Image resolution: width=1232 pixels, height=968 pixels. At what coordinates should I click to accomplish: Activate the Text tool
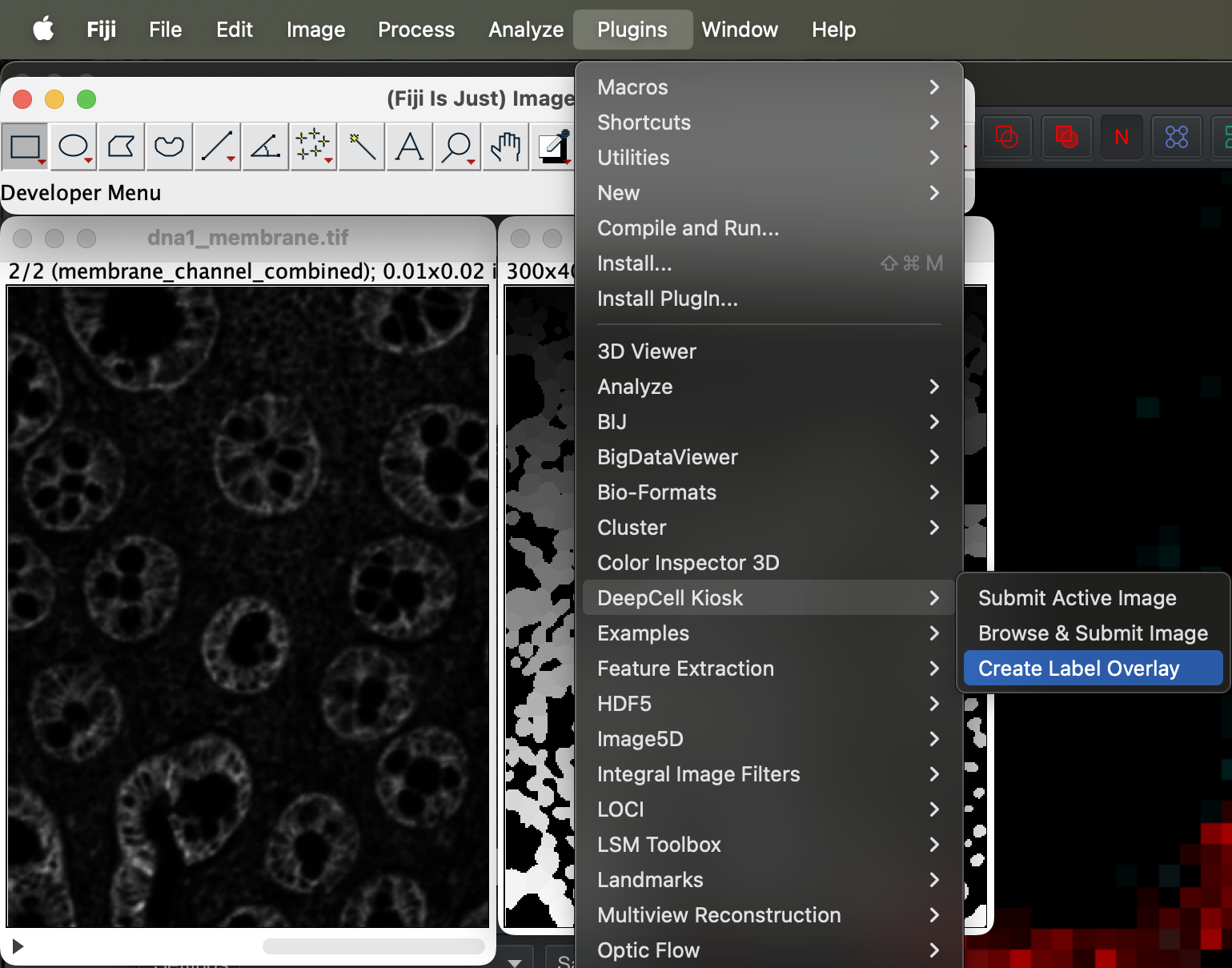pyautogui.click(x=410, y=147)
